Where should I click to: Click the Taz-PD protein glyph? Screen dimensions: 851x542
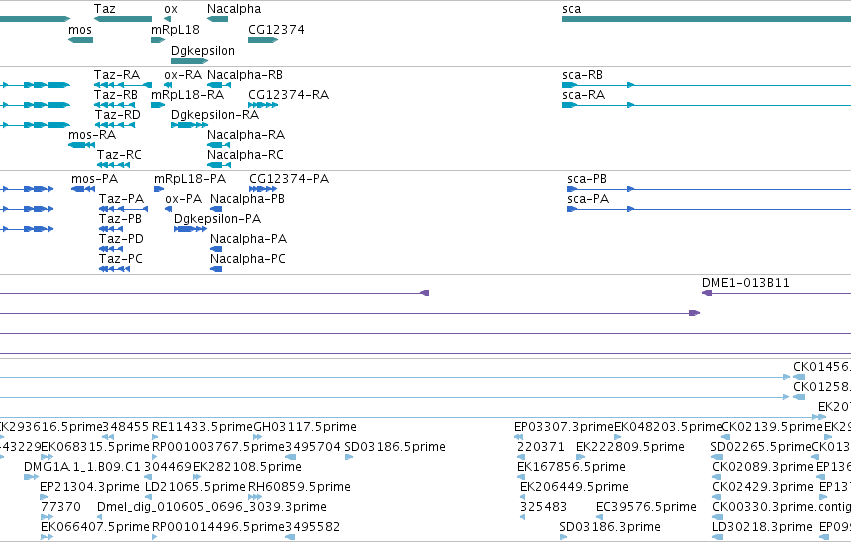111,249
